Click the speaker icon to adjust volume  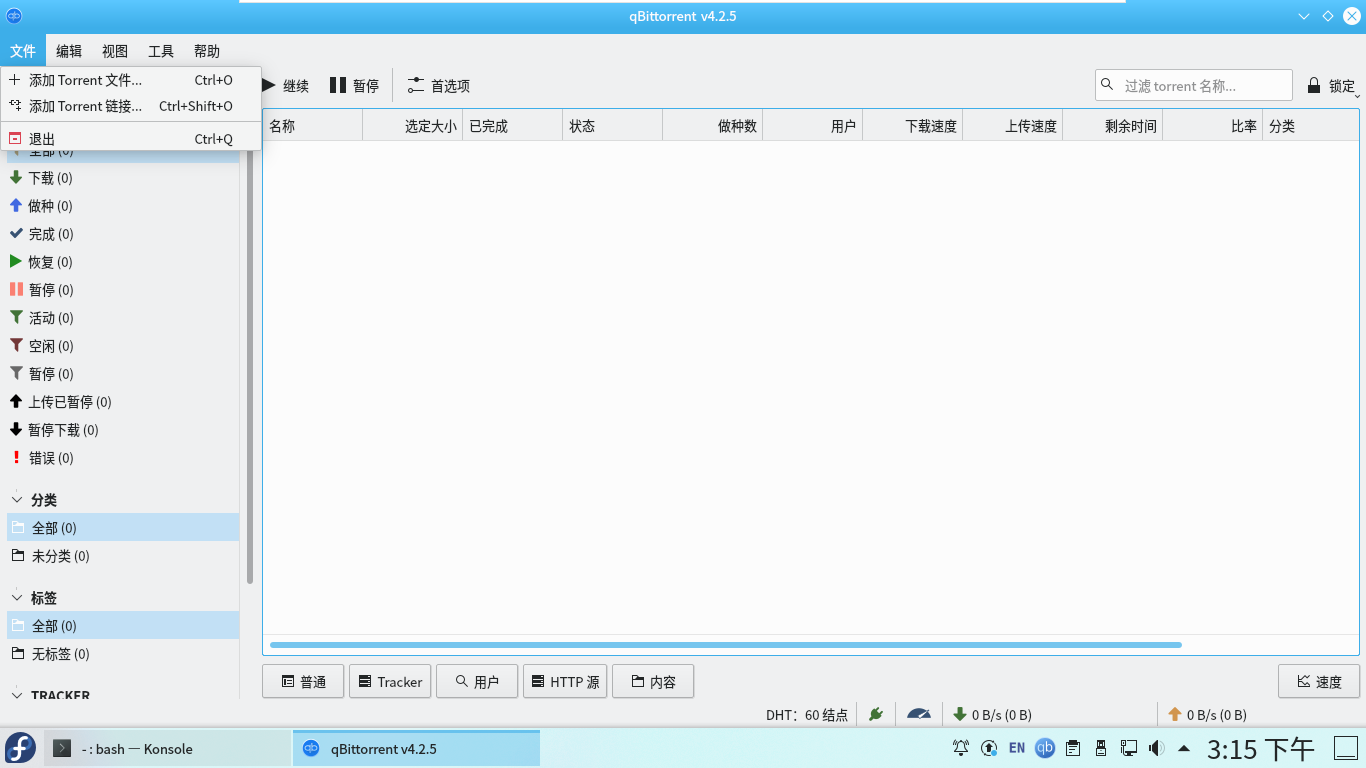(x=1155, y=747)
